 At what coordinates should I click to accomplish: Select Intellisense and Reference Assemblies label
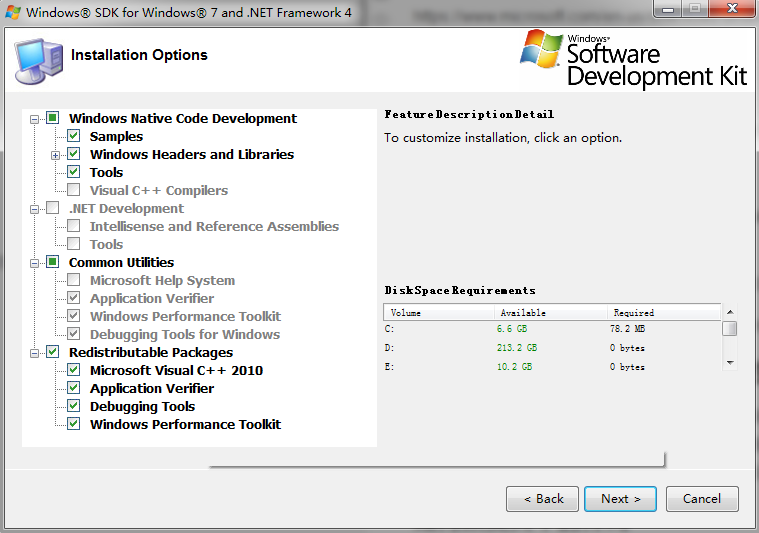(214, 227)
